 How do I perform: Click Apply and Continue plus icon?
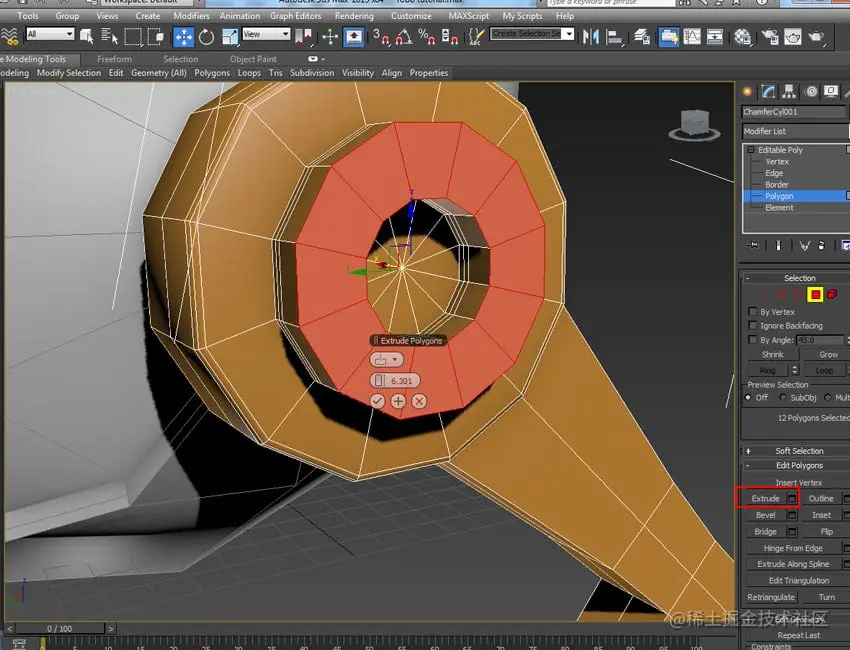click(x=398, y=400)
